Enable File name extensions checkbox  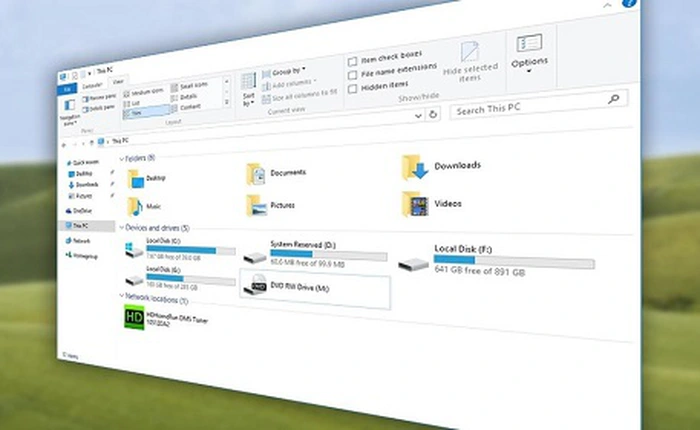click(353, 75)
